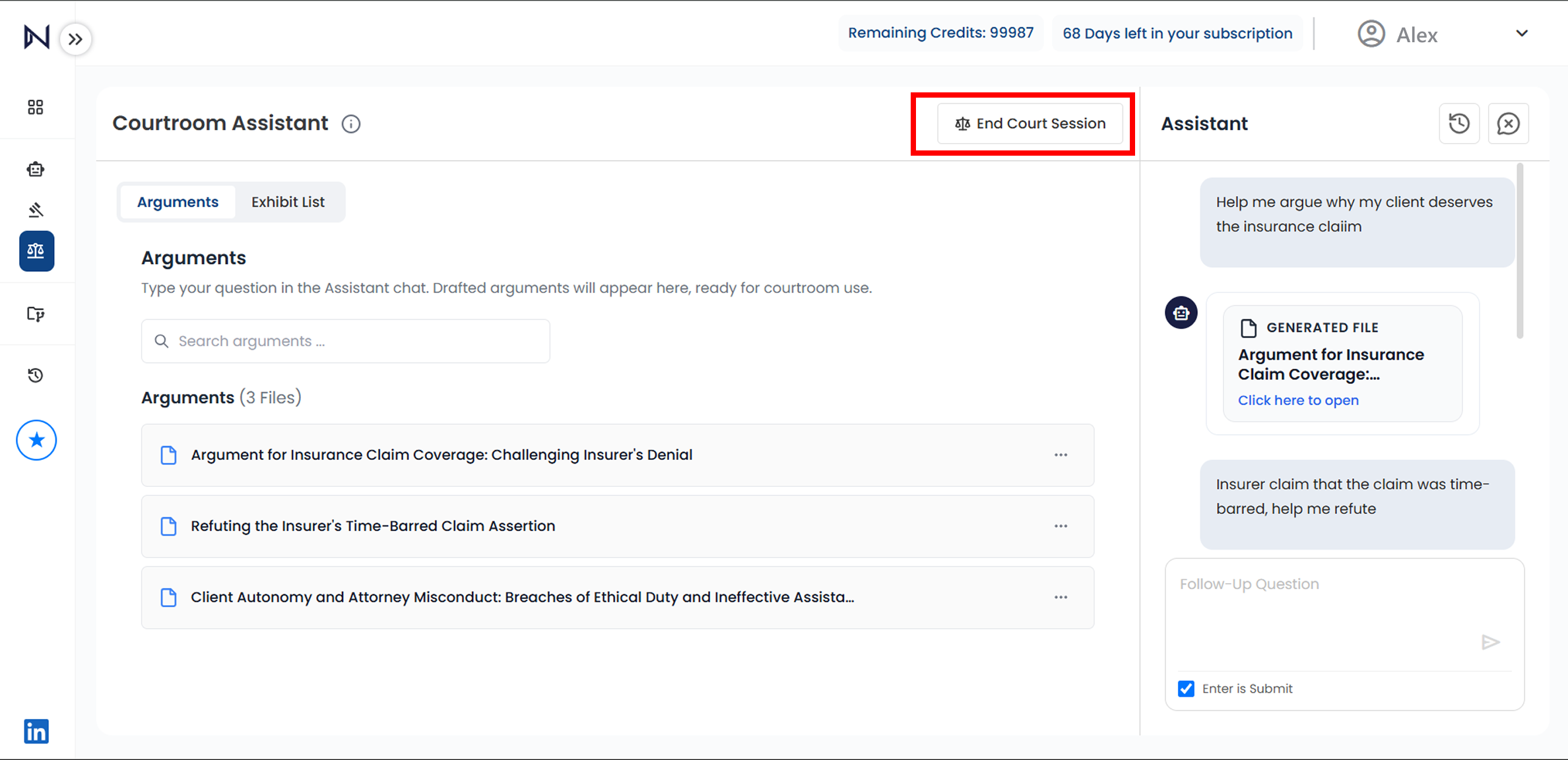Open the dashboard grid icon in sidebar

click(x=36, y=107)
